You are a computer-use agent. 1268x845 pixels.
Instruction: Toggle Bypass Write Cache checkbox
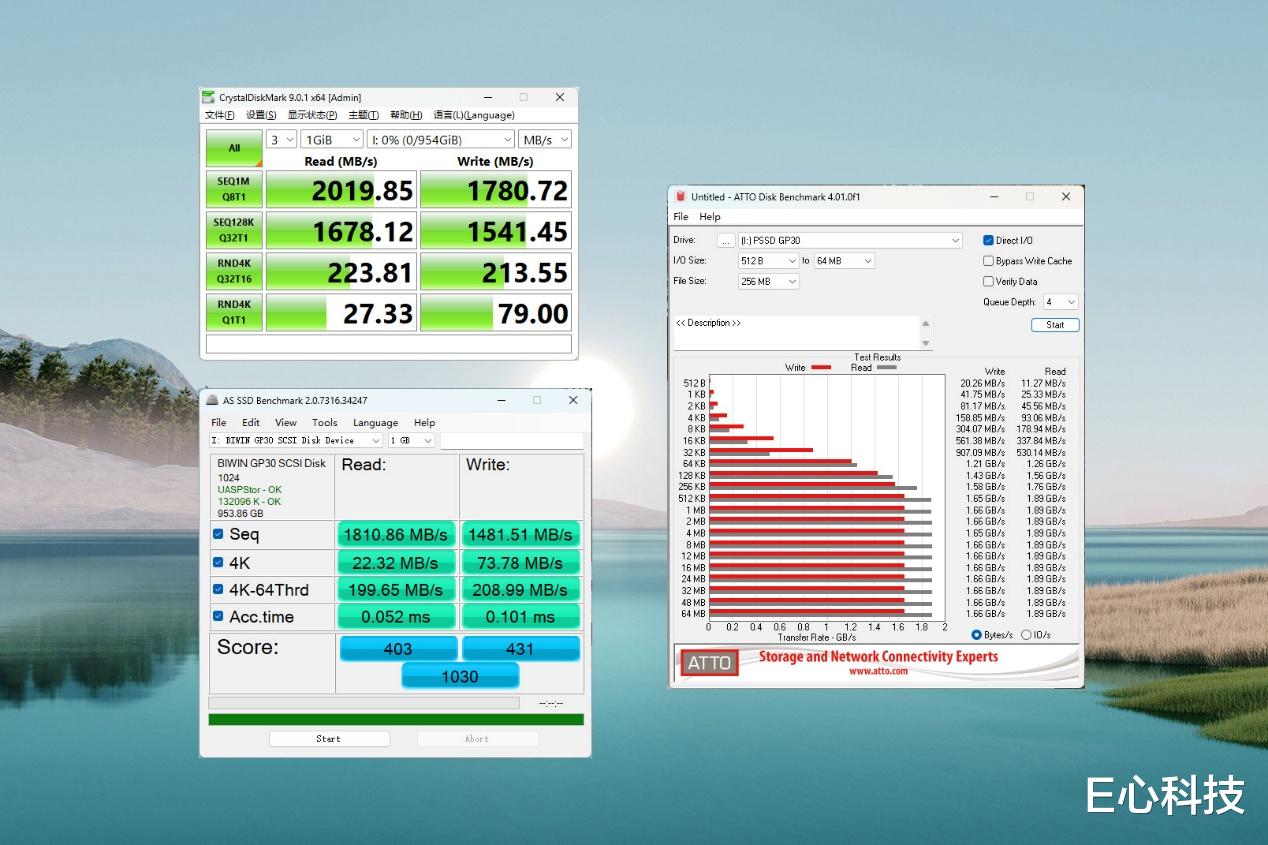tap(989, 261)
